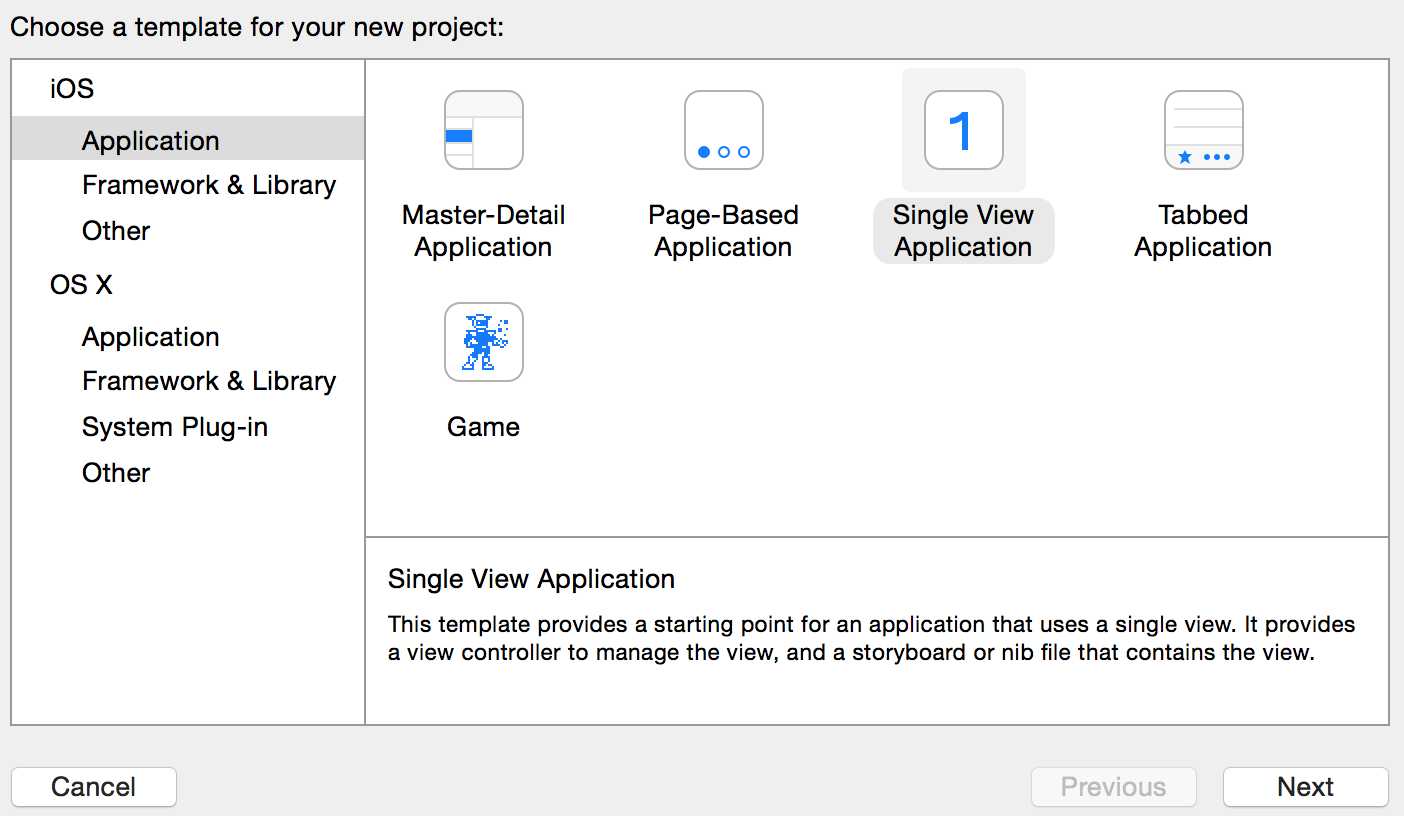This screenshot has width=1404, height=816.
Task: Click the Master-Detail Application label
Action: coord(483,231)
